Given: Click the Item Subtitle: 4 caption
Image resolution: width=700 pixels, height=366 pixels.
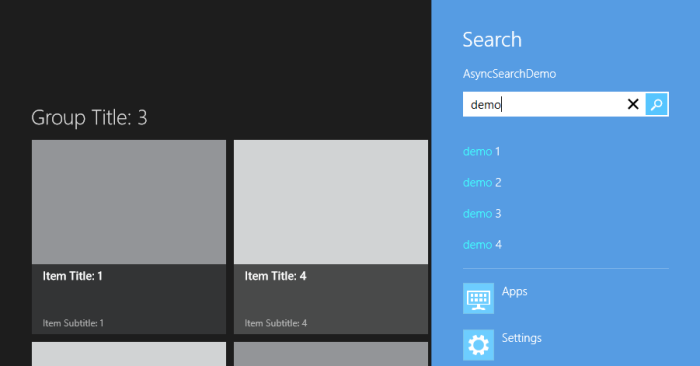Looking at the screenshot, I should click(x=276, y=323).
